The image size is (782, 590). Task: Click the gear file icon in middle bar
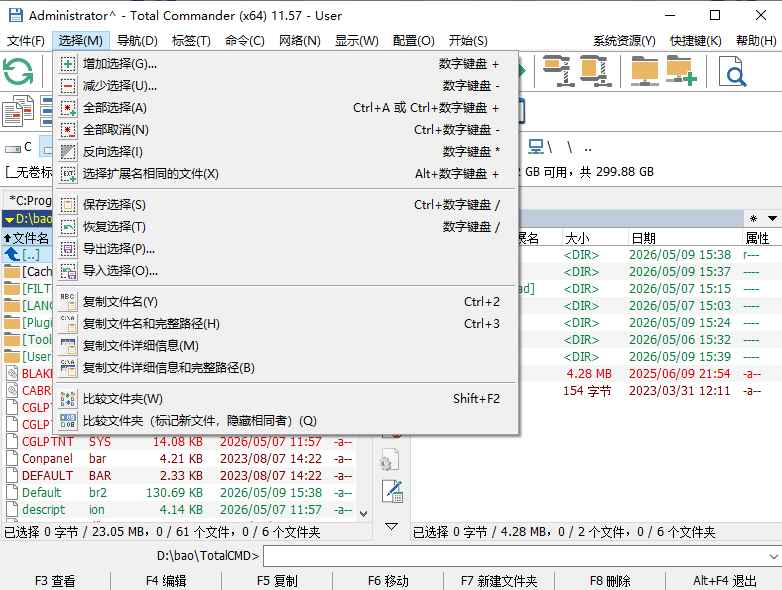(x=390, y=460)
